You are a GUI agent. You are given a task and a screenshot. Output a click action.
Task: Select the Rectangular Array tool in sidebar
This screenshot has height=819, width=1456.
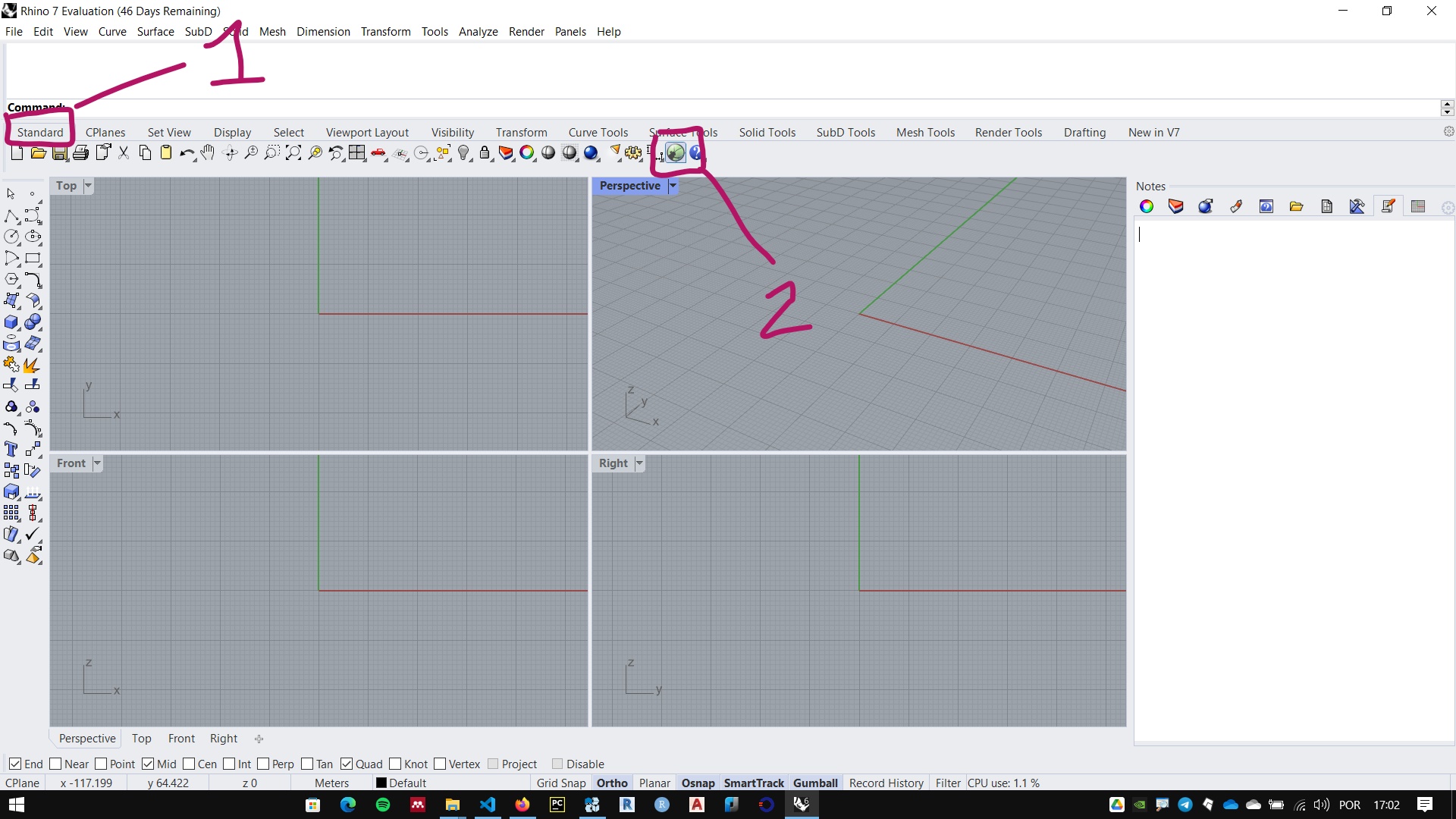point(11,513)
